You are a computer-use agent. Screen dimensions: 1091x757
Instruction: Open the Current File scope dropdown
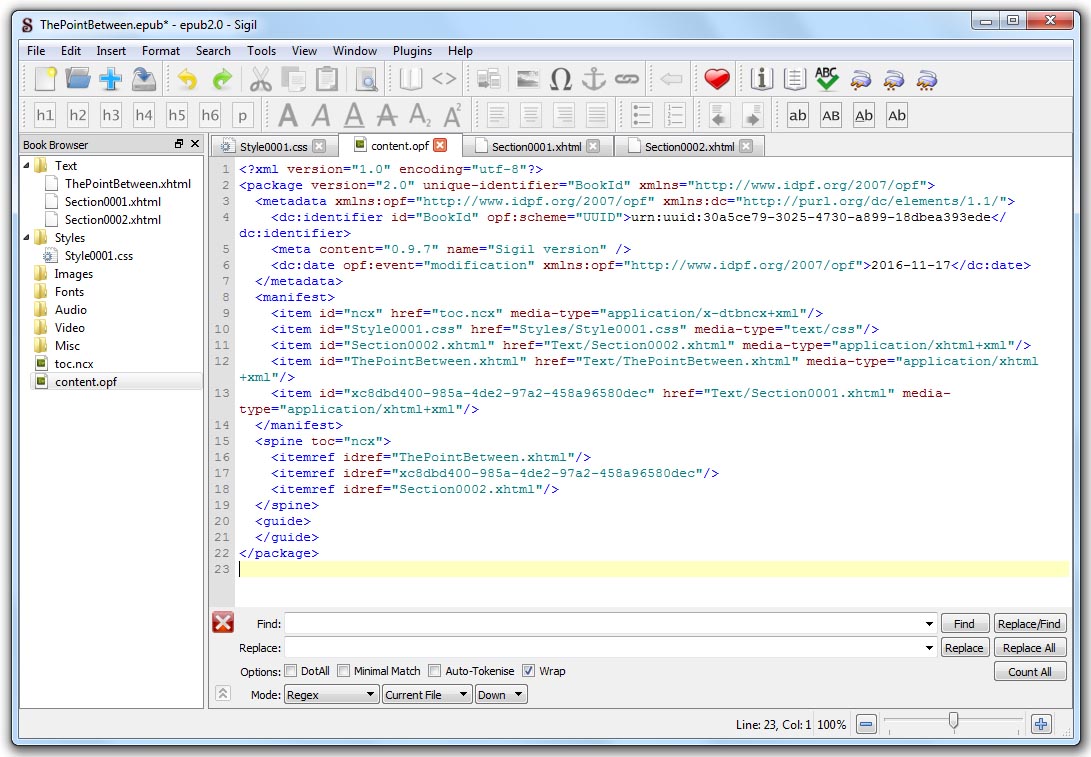click(x=427, y=695)
